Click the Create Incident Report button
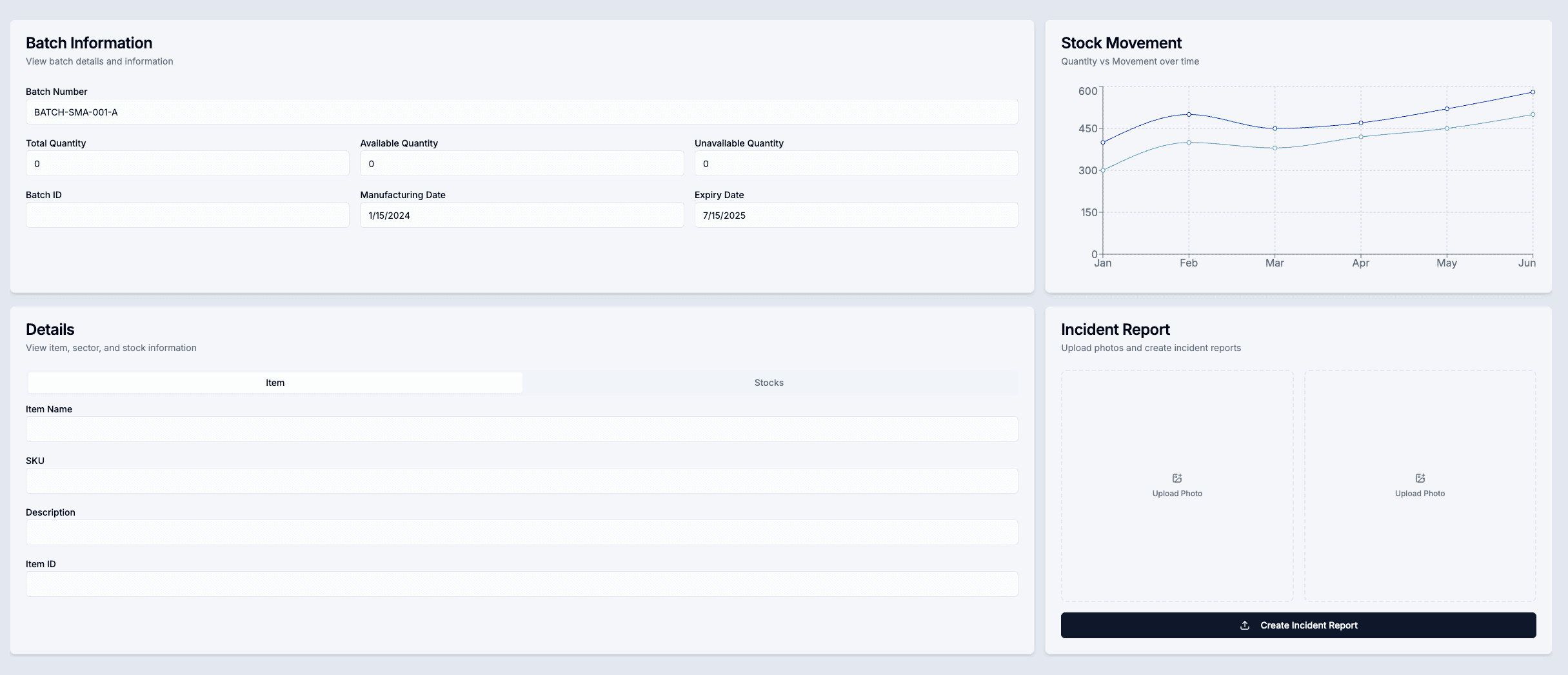The height and width of the screenshot is (675, 1568). click(1298, 625)
